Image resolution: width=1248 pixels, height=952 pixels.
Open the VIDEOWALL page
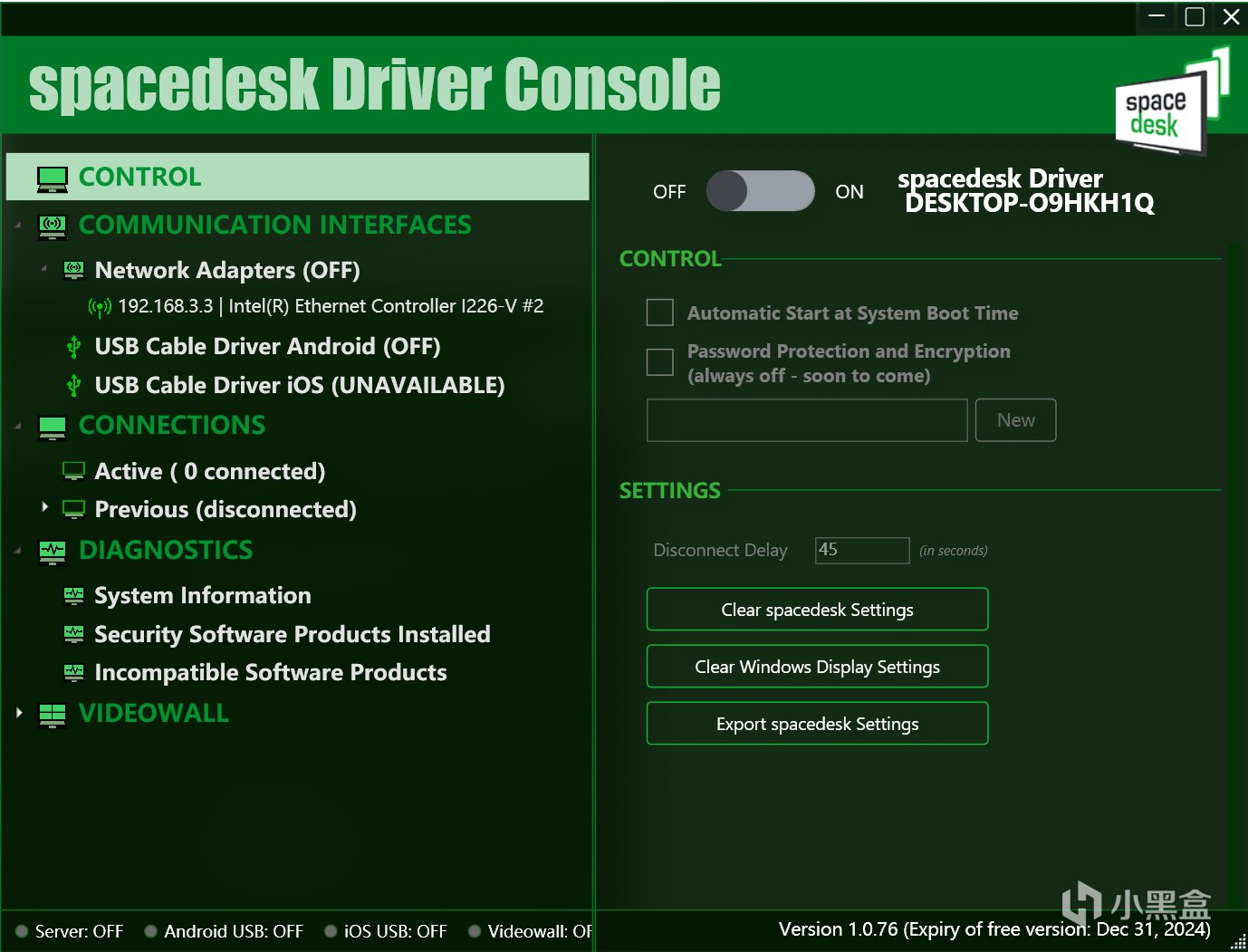[154, 713]
